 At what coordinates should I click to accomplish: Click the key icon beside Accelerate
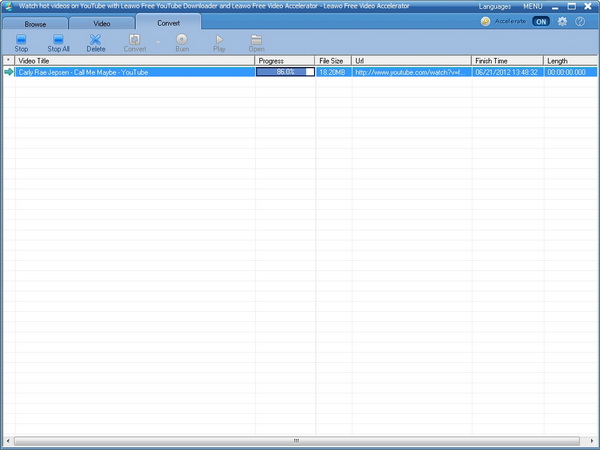pos(485,21)
